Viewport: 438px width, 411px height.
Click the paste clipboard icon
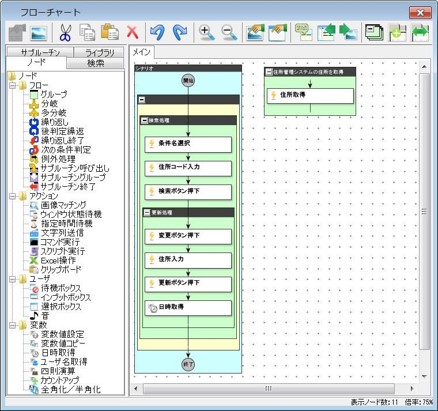(x=110, y=32)
